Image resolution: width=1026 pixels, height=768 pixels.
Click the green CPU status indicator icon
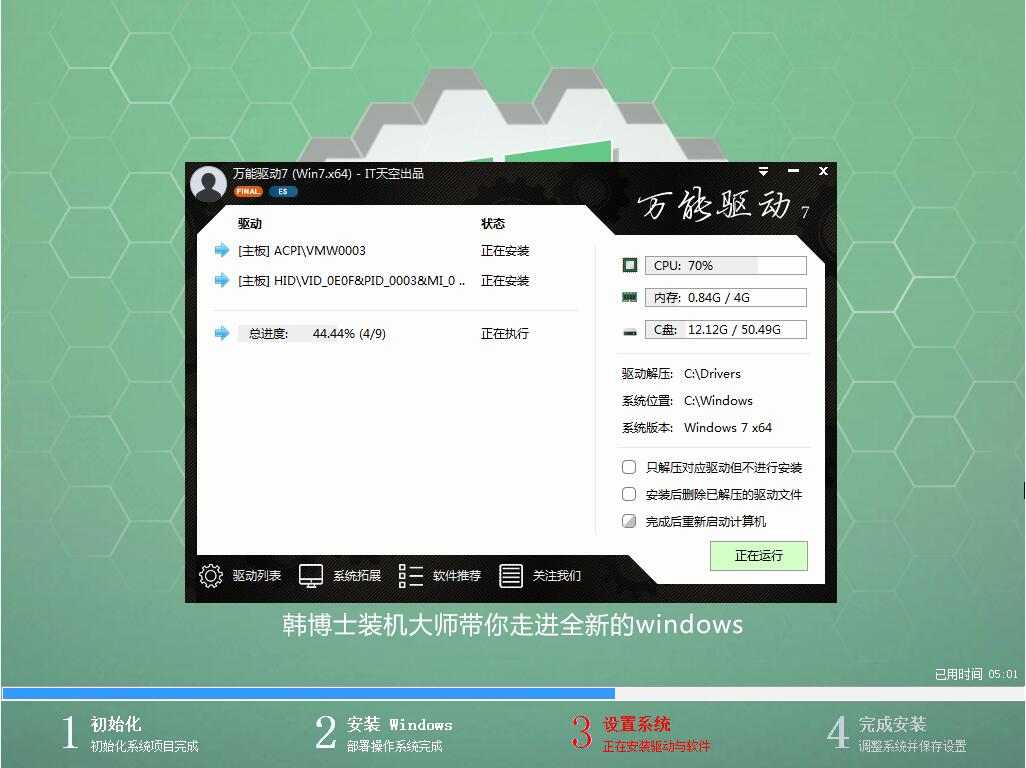(629, 264)
